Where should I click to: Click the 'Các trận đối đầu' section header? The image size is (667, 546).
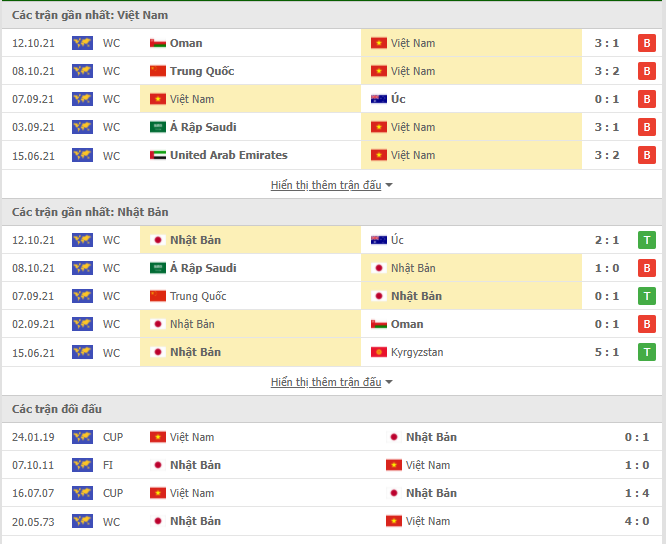(x=57, y=409)
